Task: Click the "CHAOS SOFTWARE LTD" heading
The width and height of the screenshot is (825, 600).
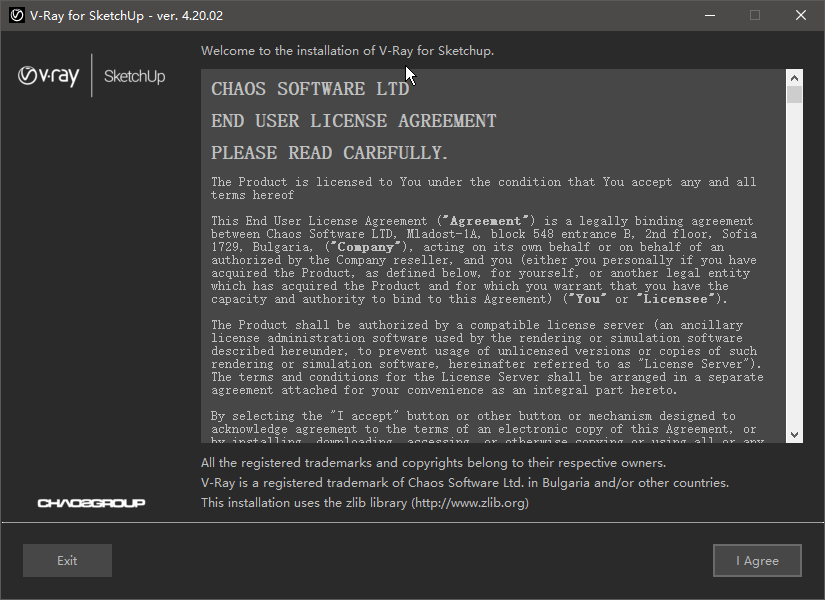Action: click(x=310, y=89)
